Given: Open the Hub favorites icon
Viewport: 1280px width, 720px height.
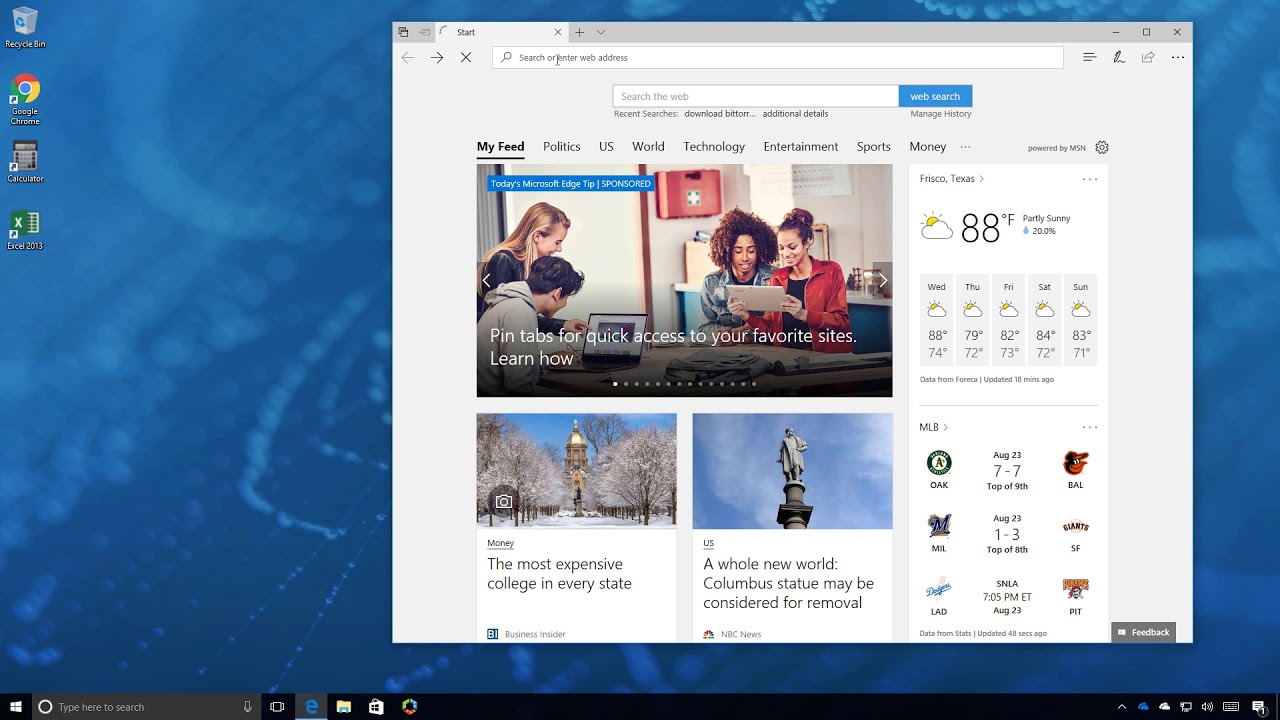Looking at the screenshot, I should [1089, 57].
